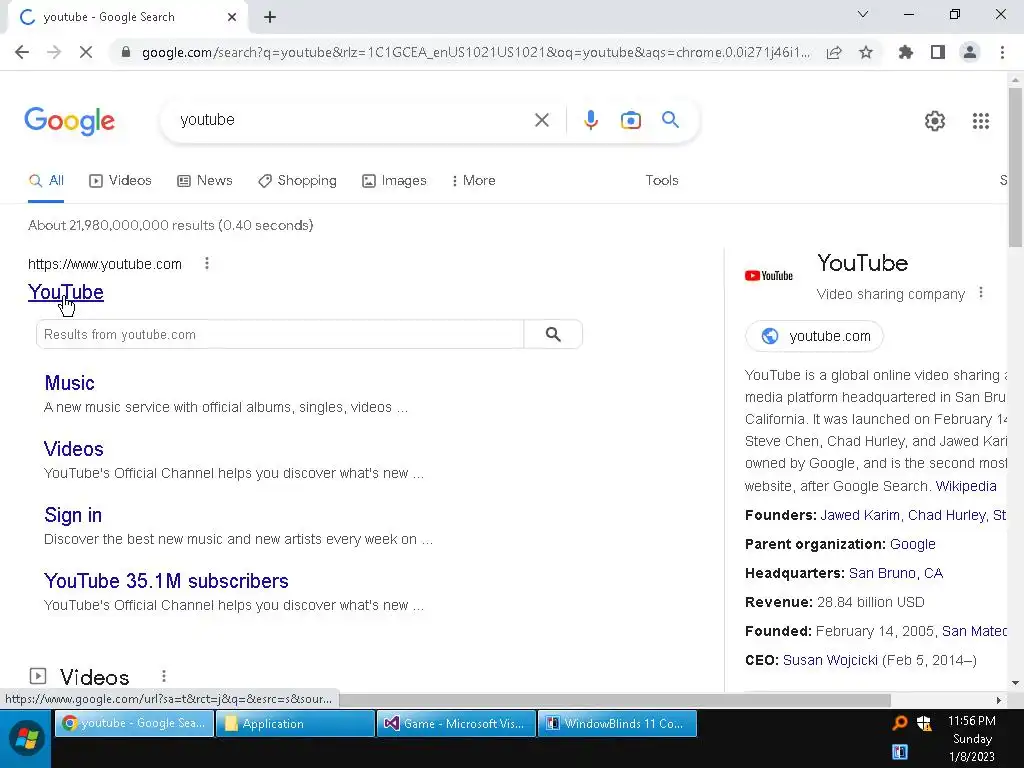Image resolution: width=1024 pixels, height=768 pixels.
Task: Bookmark this page with the star icon
Action: pos(866,52)
